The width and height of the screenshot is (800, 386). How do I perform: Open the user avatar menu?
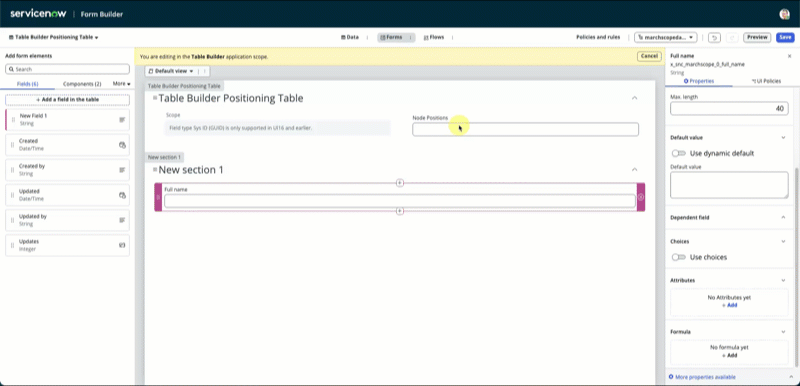pyautogui.click(x=784, y=14)
